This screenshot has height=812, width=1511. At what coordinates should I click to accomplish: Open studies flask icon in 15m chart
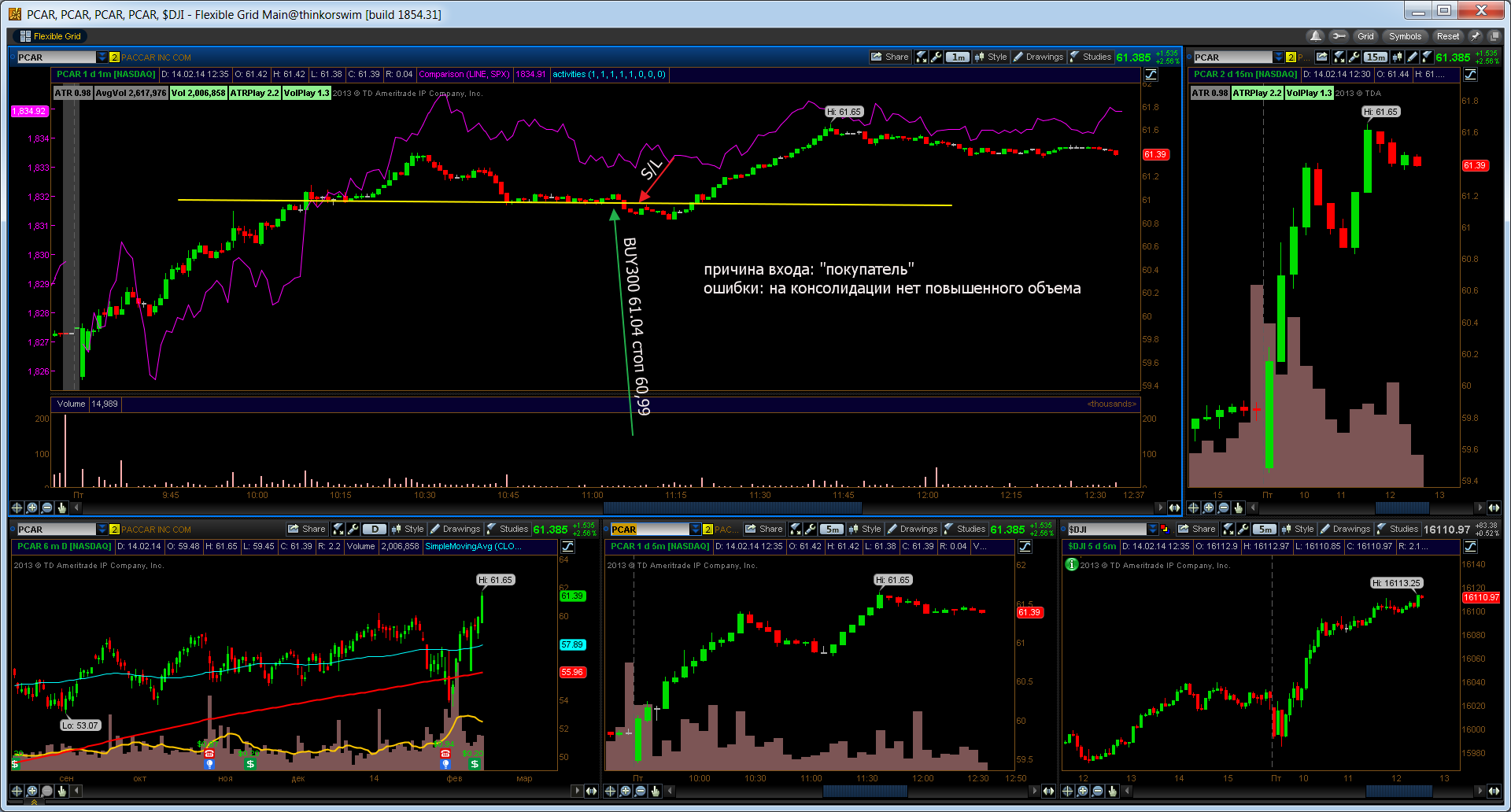tap(1426, 57)
